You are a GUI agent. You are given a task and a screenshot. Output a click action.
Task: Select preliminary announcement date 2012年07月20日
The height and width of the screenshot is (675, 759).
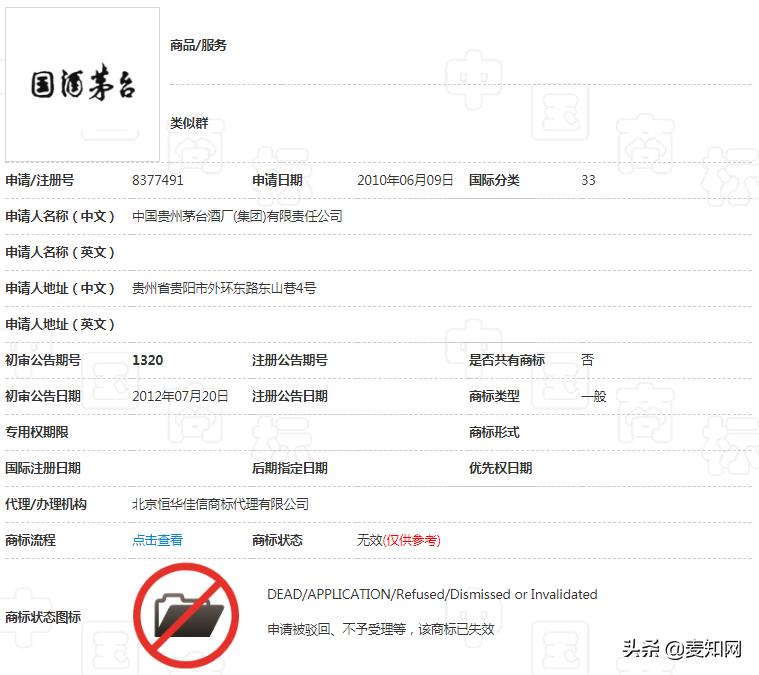pyautogui.click(x=180, y=396)
